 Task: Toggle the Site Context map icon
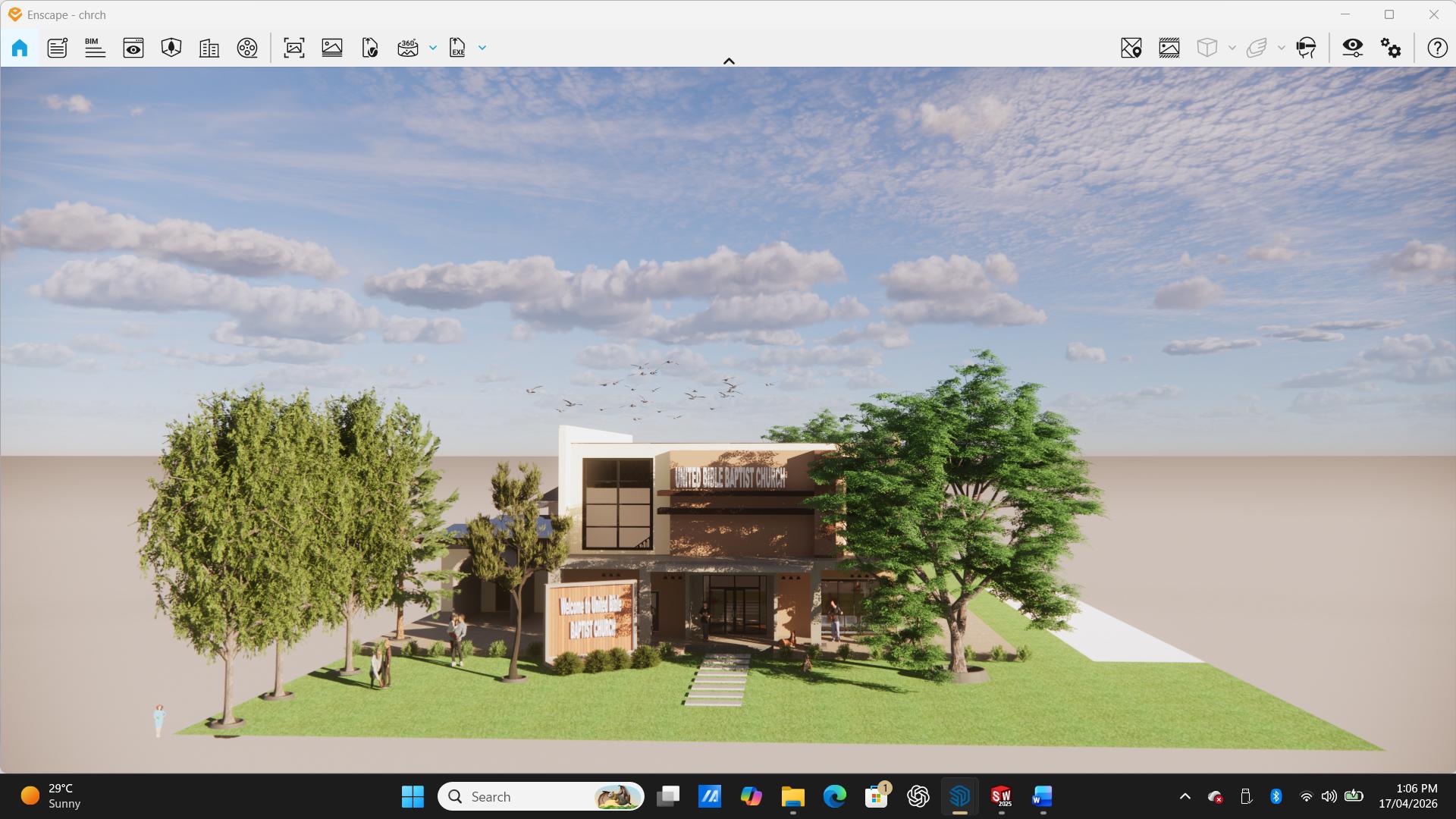pos(1131,48)
